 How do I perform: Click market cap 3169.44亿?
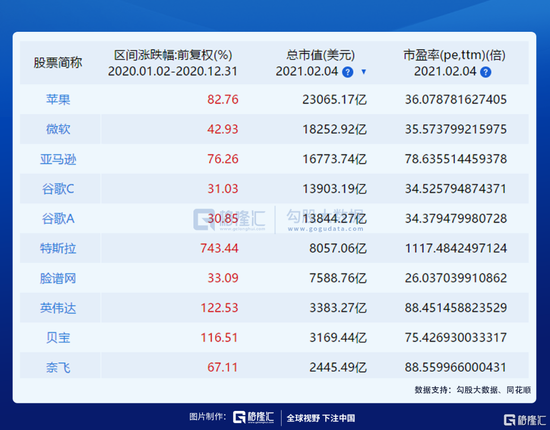click(x=338, y=338)
